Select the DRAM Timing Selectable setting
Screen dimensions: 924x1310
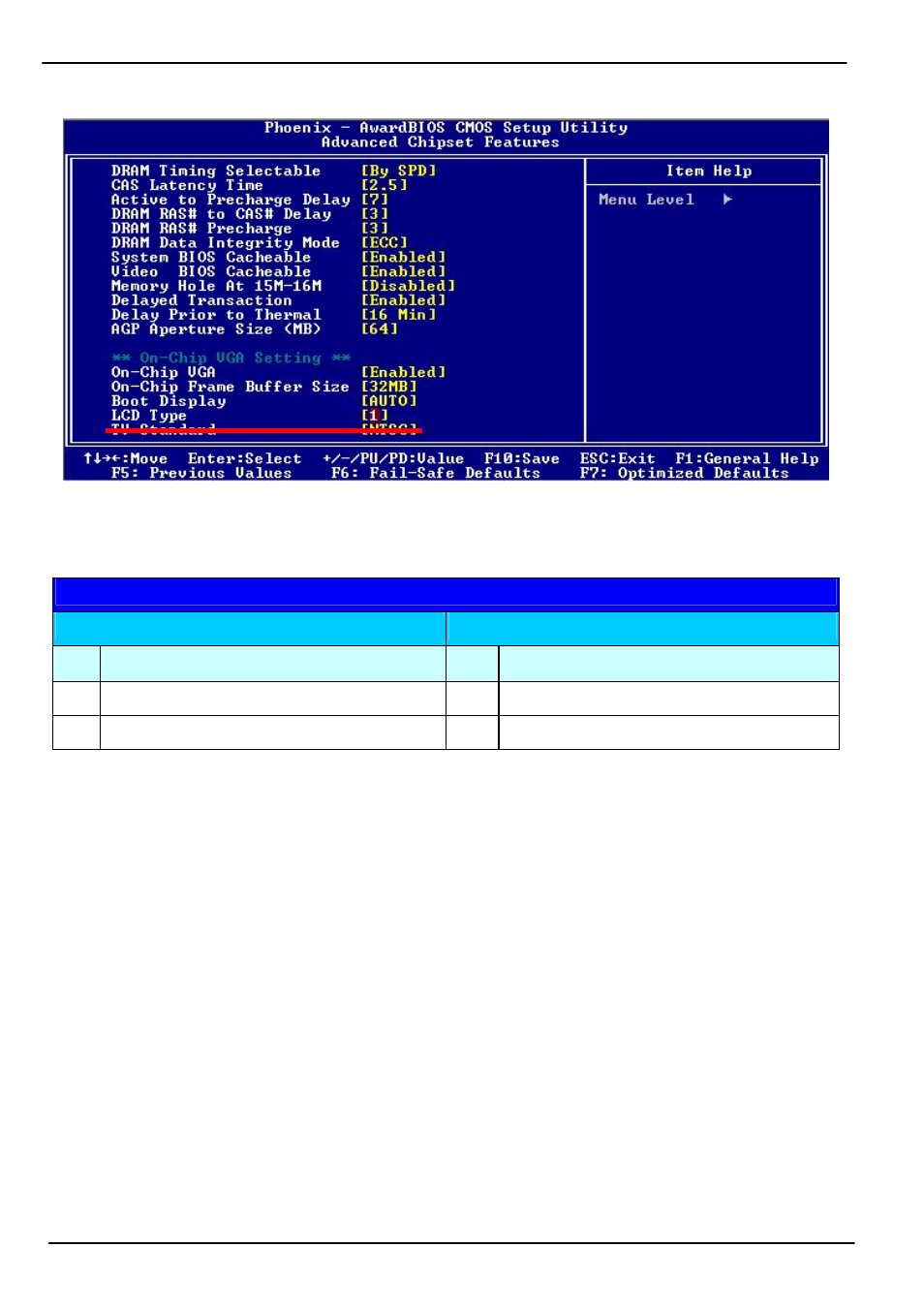(215, 171)
